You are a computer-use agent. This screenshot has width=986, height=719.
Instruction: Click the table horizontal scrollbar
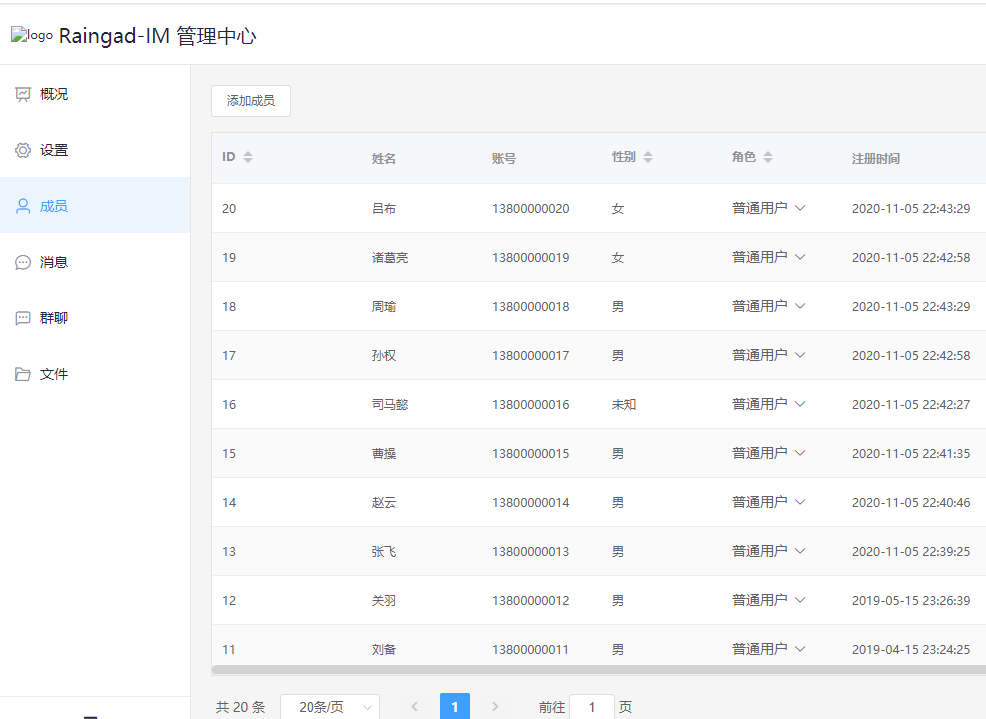click(x=599, y=669)
